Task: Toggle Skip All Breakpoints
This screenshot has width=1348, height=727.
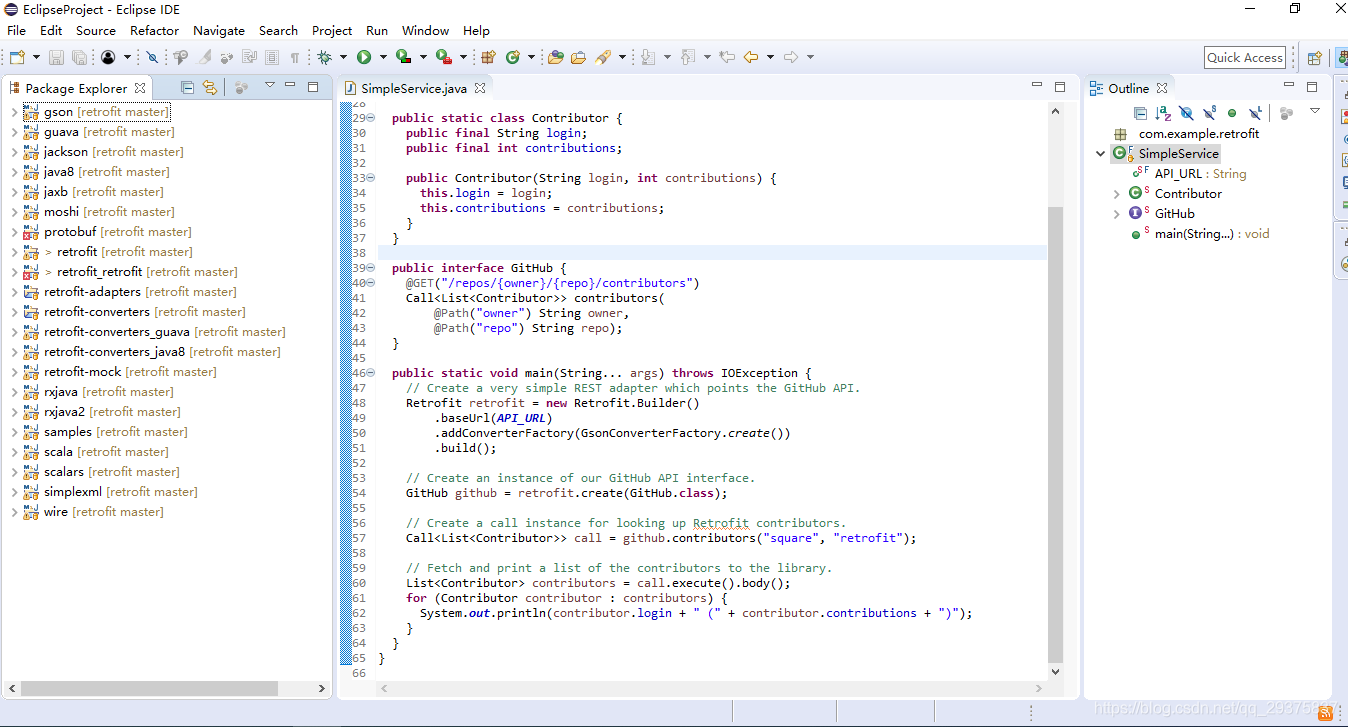Action: coord(152,57)
